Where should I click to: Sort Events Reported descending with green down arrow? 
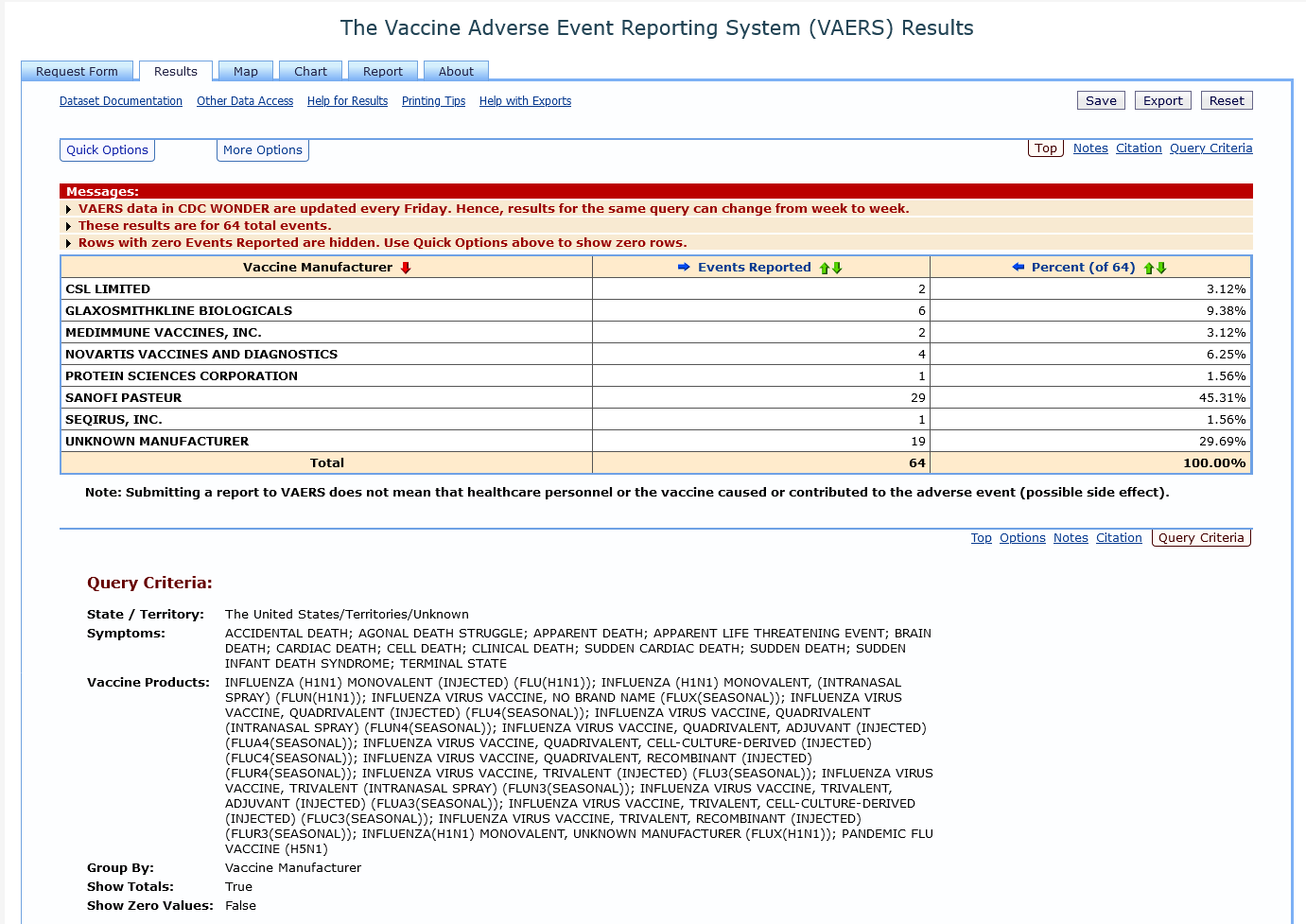click(837, 269)
